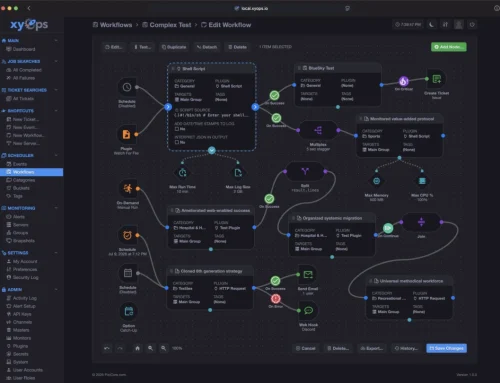Collapse the JOB SEARCHES sidebar section
500x383 pixels.
(56, 61)
